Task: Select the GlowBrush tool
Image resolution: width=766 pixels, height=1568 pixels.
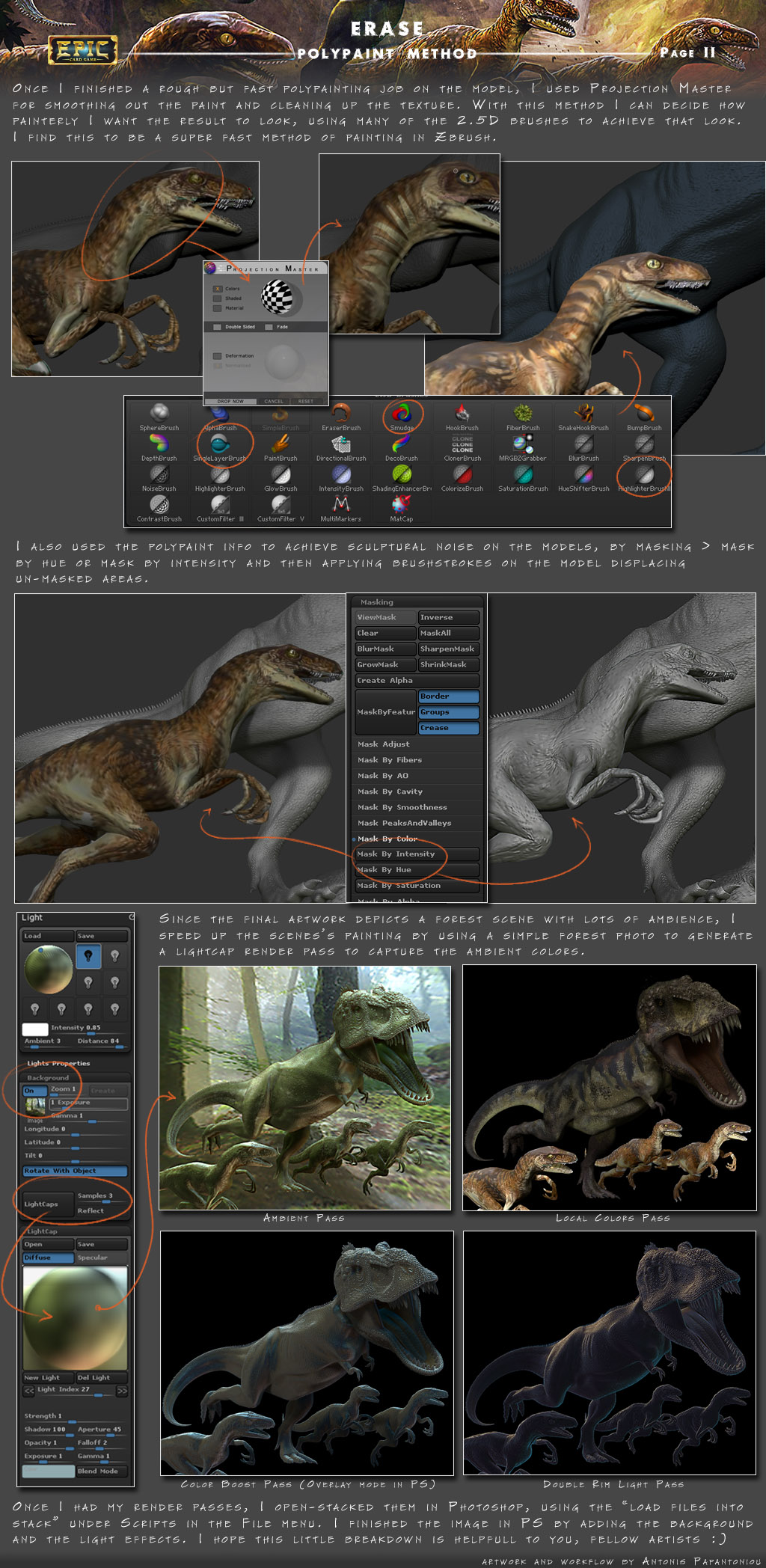Action: point(281,478)
